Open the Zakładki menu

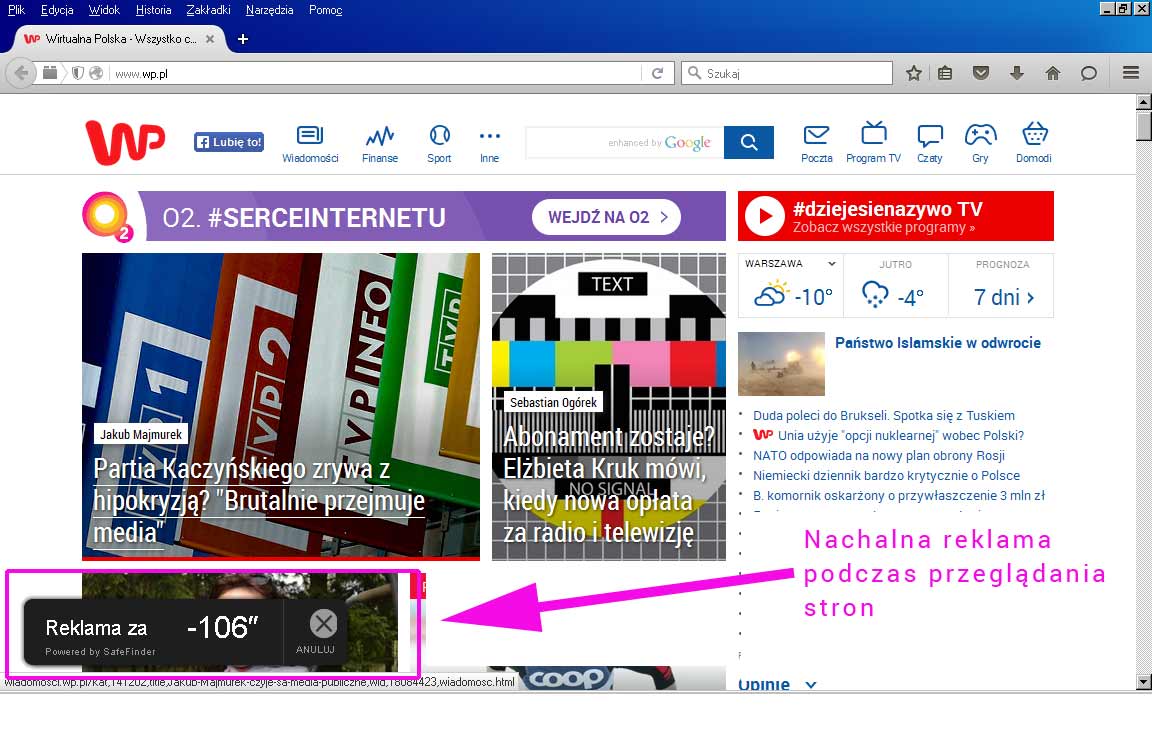(x=208, y=10)
